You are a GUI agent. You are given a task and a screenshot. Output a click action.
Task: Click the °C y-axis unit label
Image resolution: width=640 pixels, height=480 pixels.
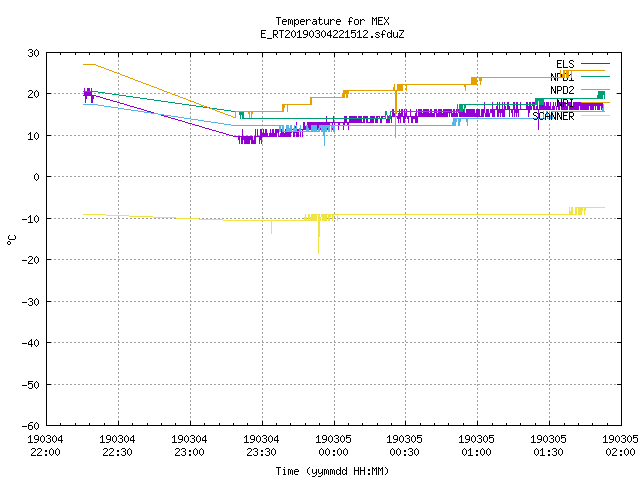coord(11,240)
